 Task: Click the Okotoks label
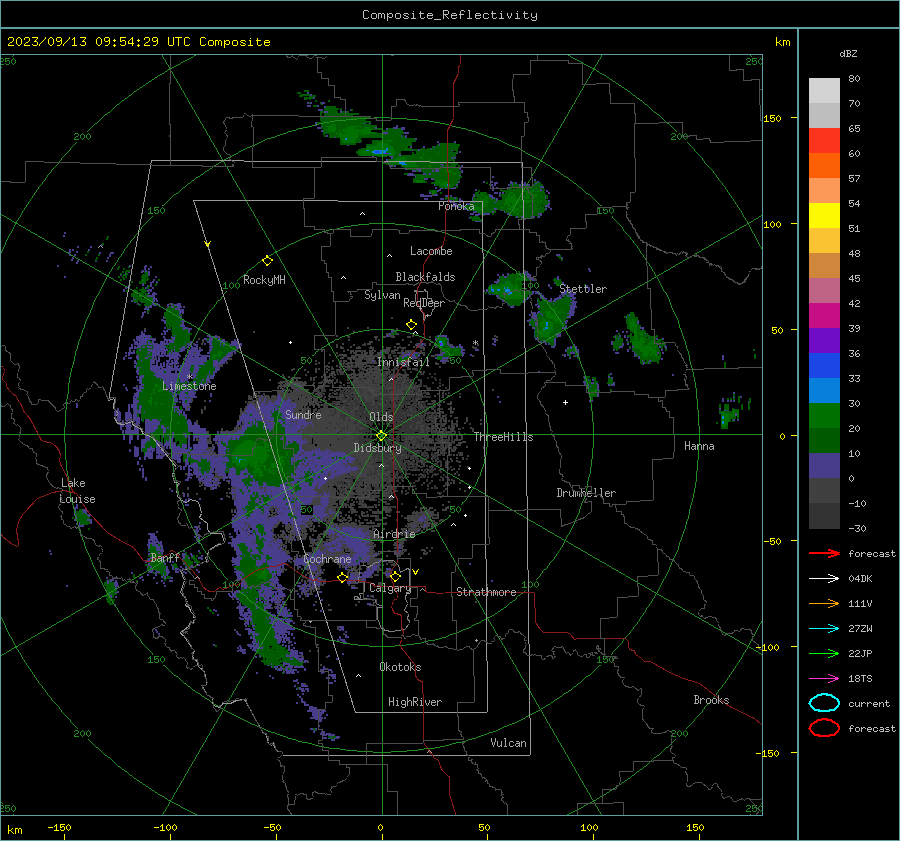pos(400,667)
